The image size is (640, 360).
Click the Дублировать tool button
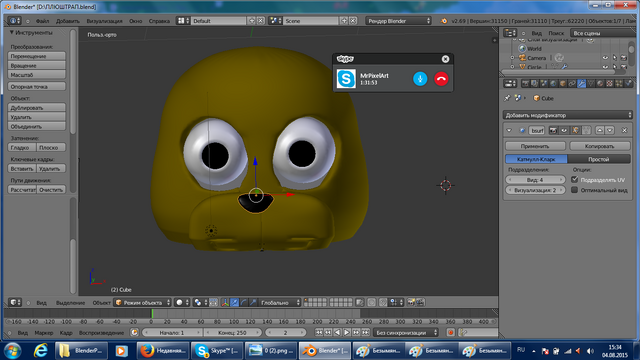pos(37,108)
